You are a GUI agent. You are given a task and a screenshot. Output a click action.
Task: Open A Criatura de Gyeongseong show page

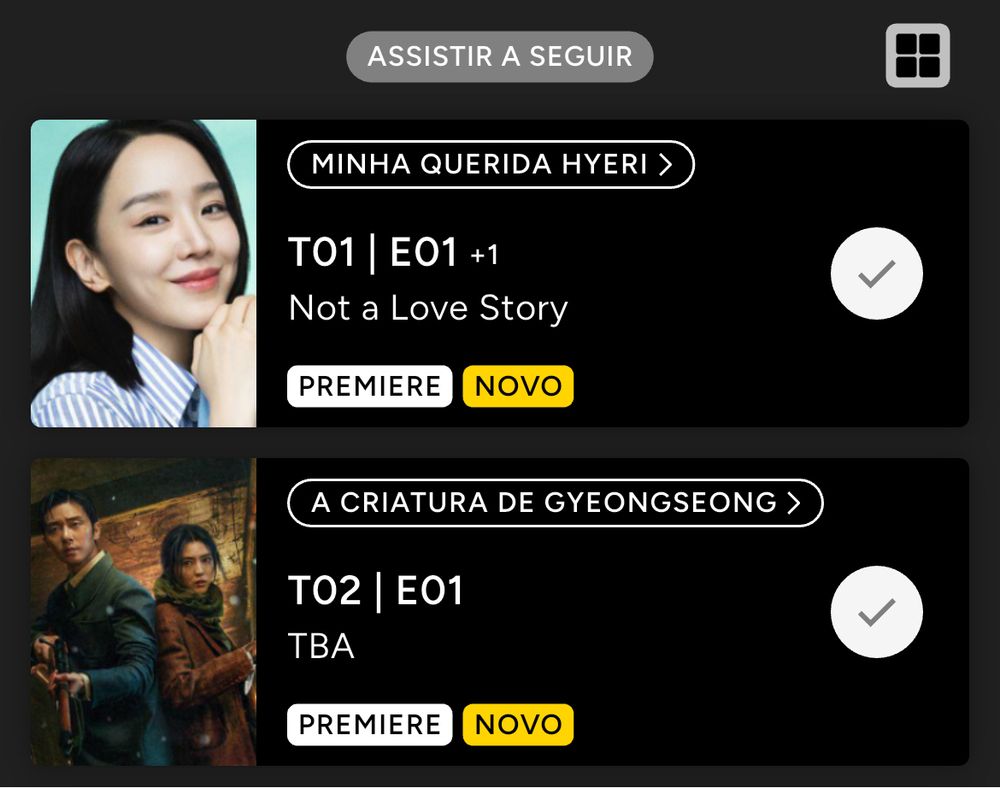coord(555,503)
